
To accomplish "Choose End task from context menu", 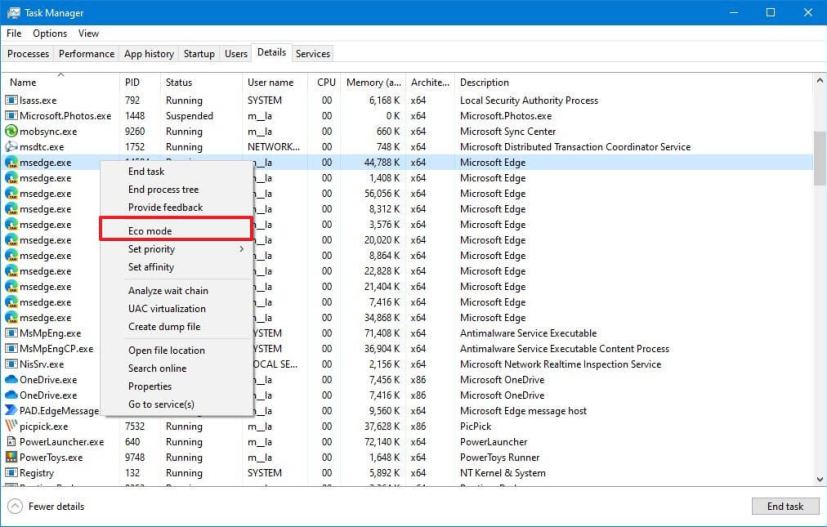I will click(176, 171).
